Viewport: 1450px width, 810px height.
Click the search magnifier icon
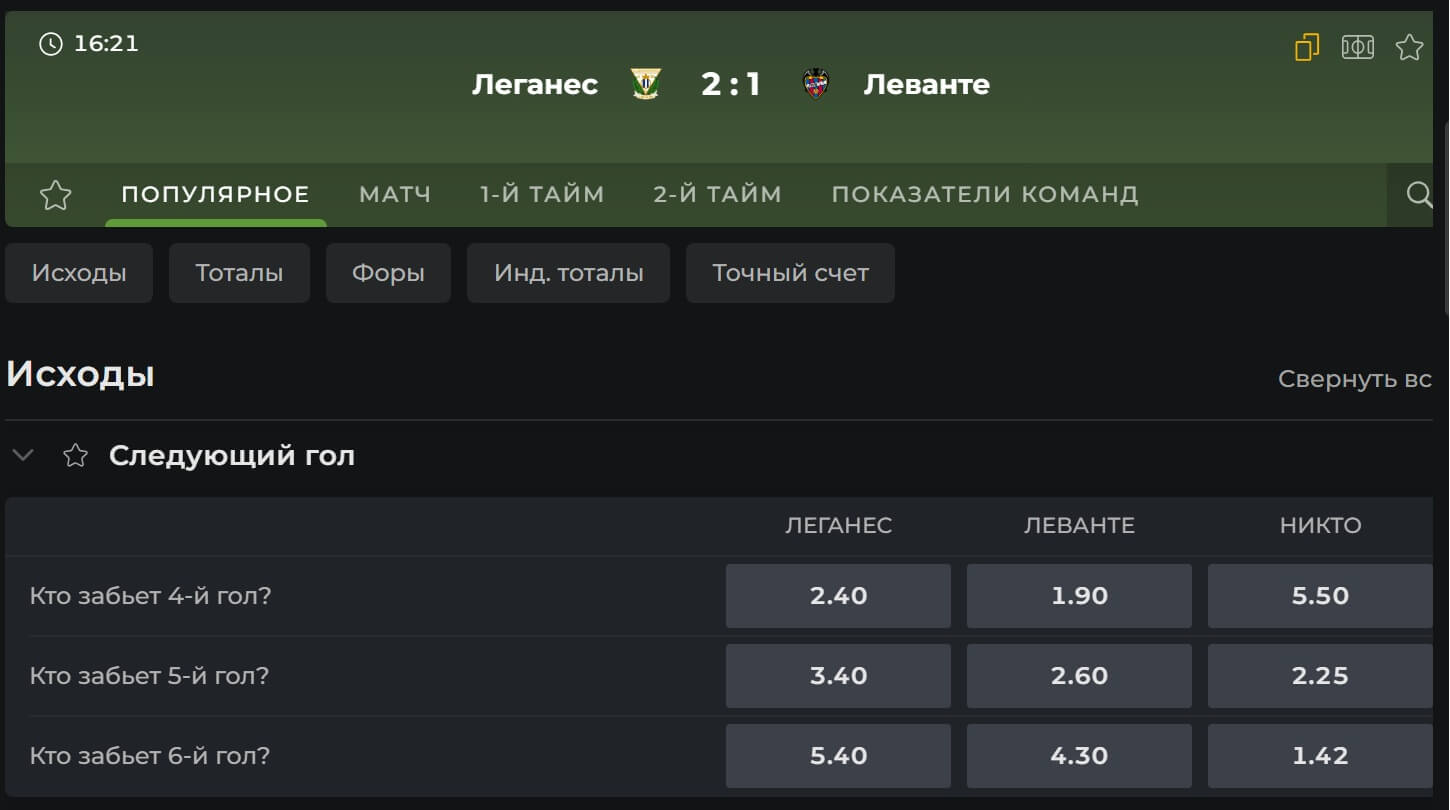1418,194
